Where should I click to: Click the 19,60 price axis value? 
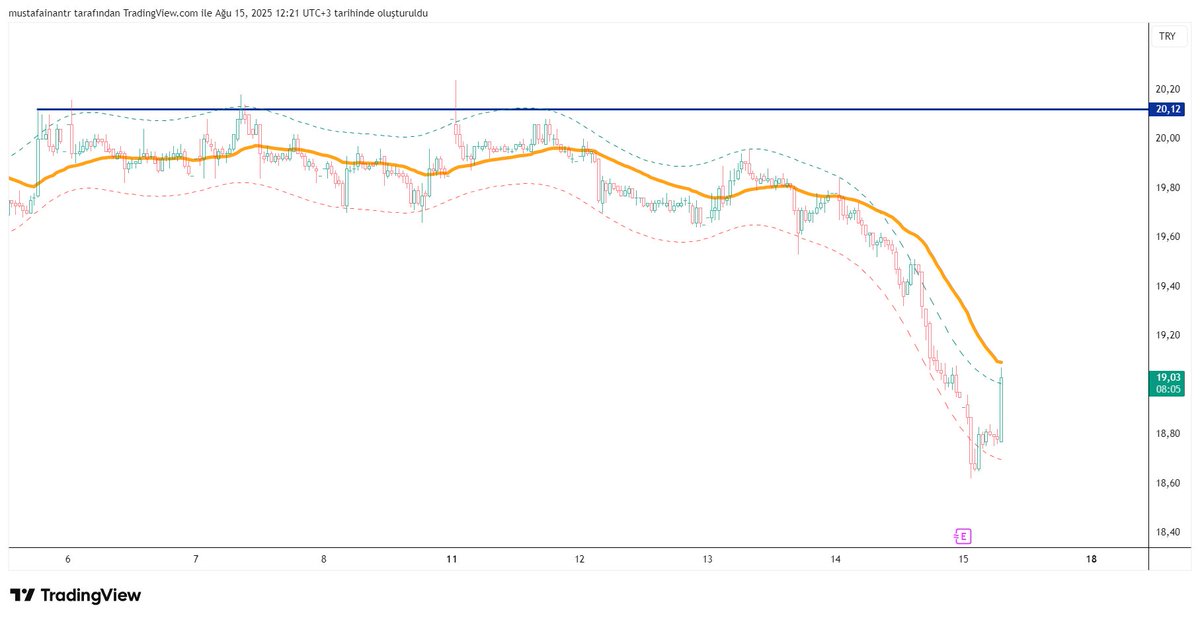pos(1166,237)
